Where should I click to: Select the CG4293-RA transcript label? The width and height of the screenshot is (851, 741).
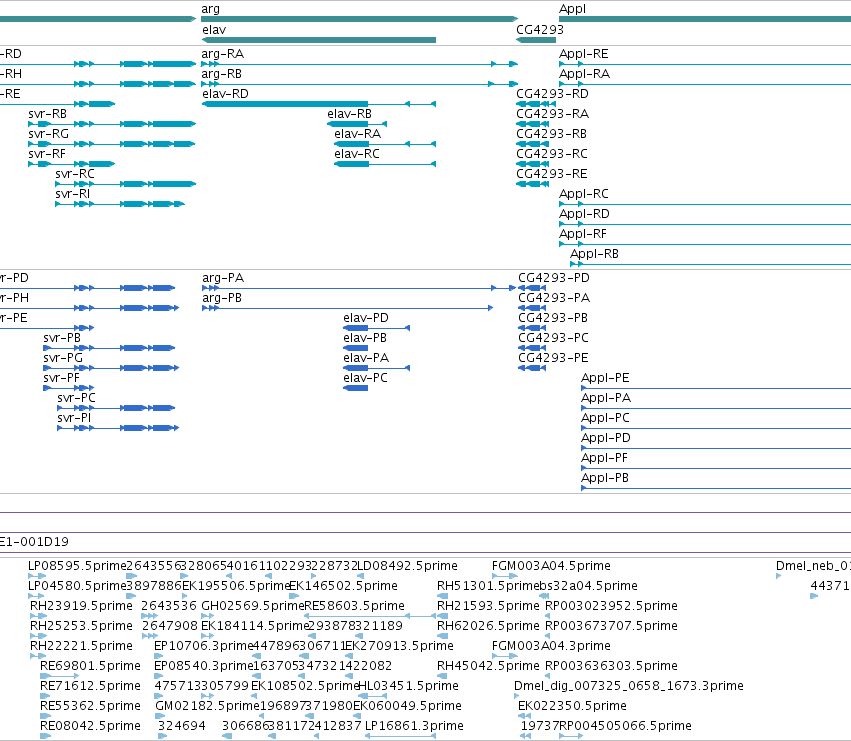(x=552, y=114)
